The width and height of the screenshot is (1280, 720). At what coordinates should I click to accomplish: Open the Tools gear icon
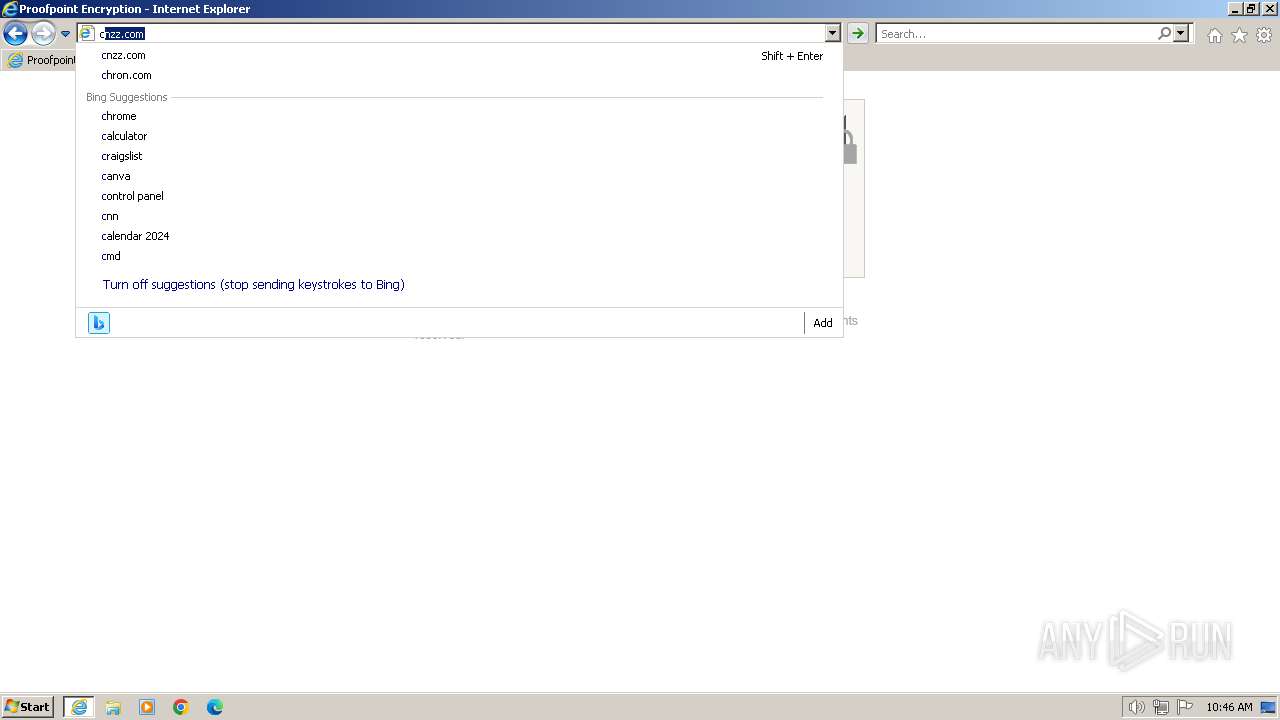1264,35
